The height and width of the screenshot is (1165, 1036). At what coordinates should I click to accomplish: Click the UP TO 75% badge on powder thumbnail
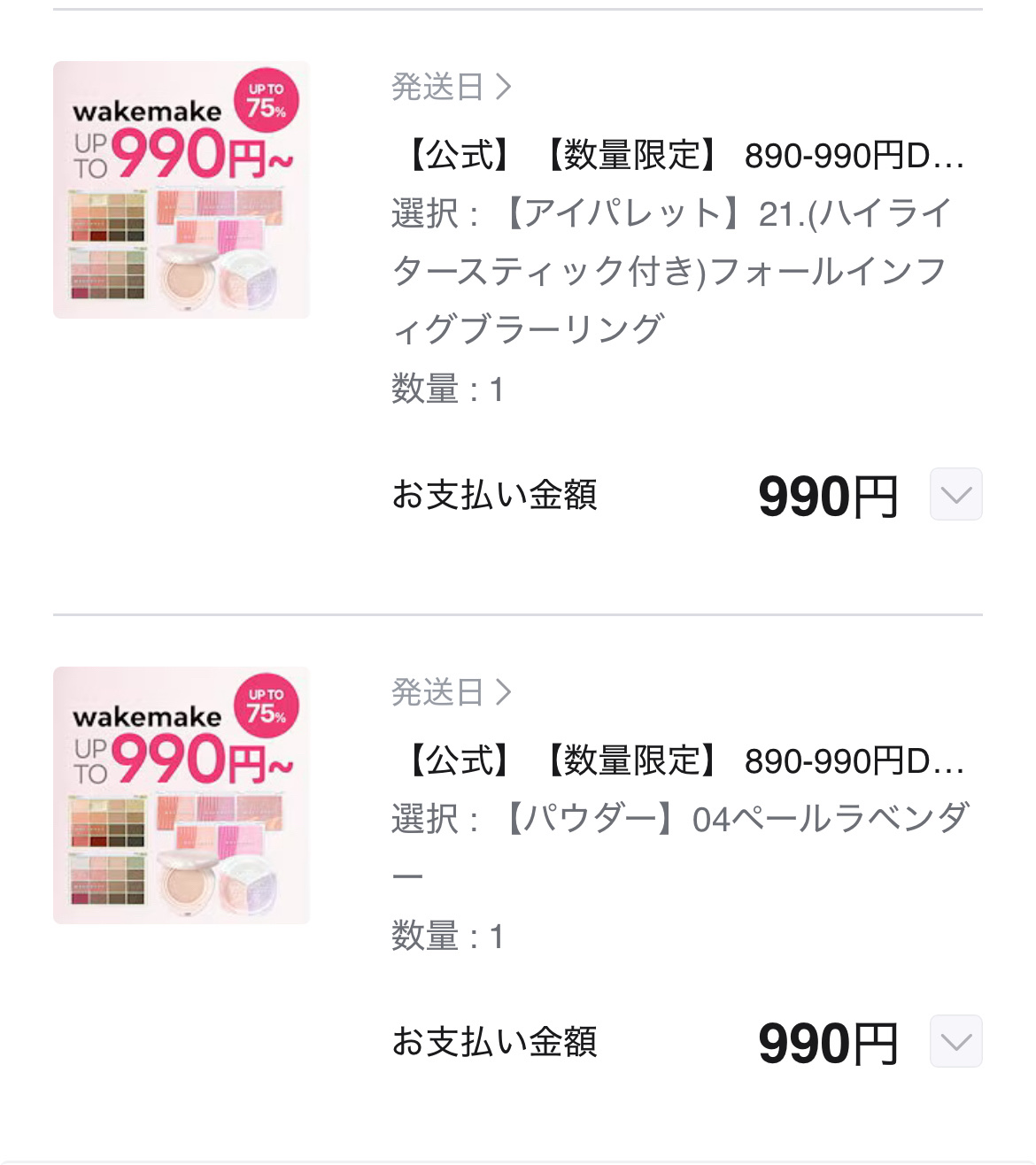pos(267,706)
